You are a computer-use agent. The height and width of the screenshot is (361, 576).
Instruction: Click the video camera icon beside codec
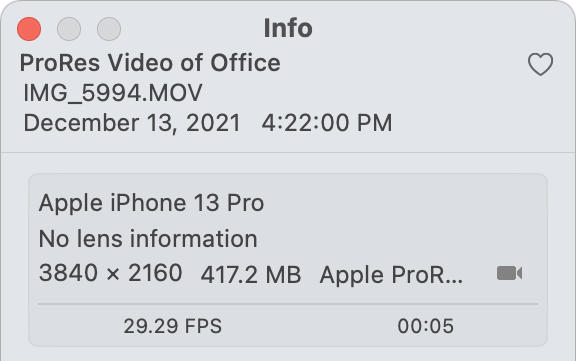(510, 274)
